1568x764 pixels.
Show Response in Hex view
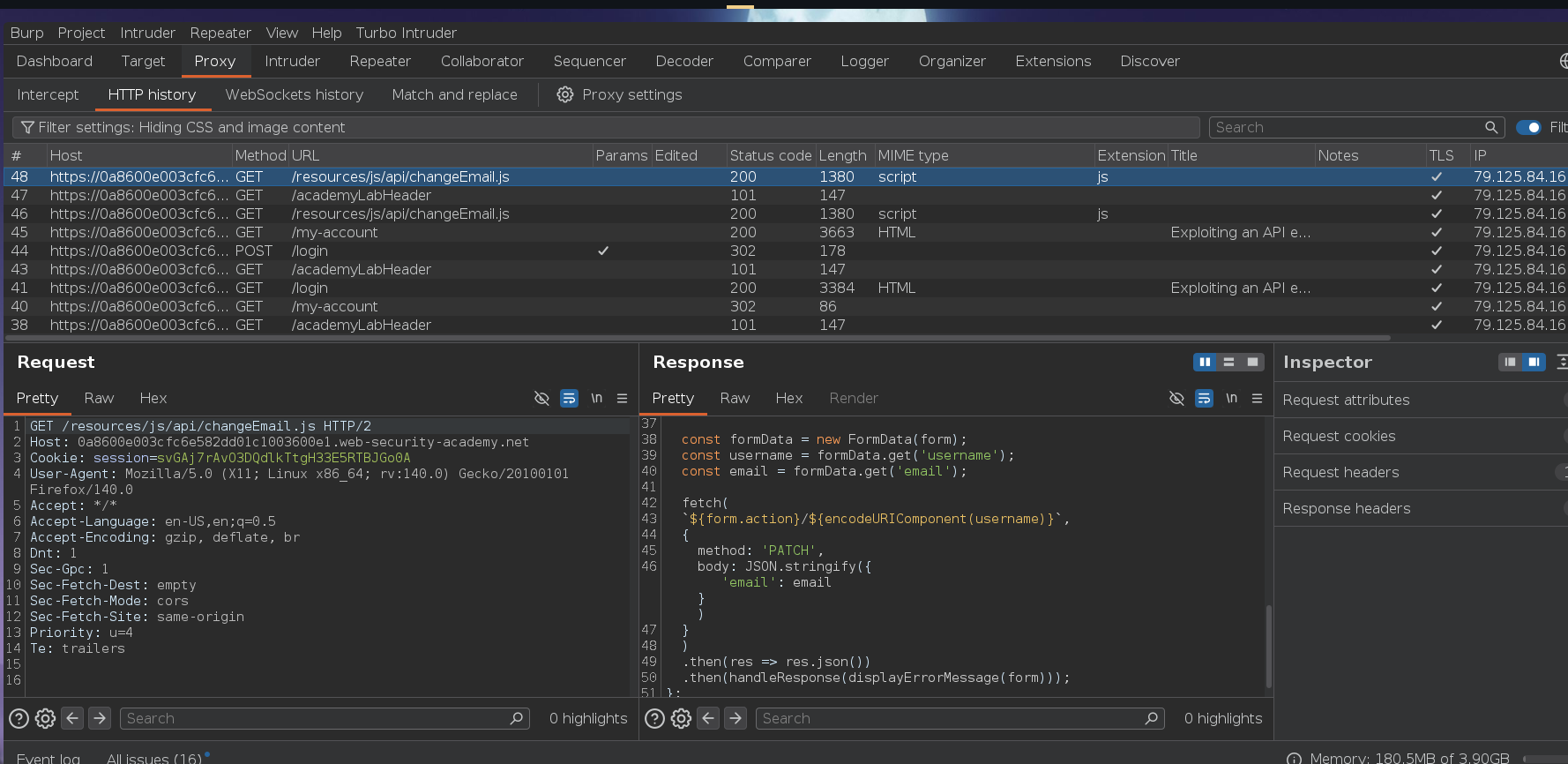pyautogui.click(x=788, y=398)
